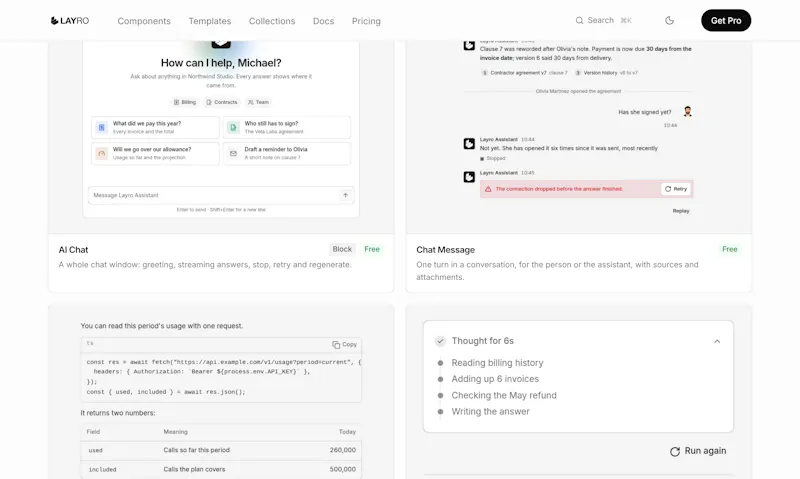Go to the Docs page
Viewport: 800px width, 479px height.
coord(323,21)
